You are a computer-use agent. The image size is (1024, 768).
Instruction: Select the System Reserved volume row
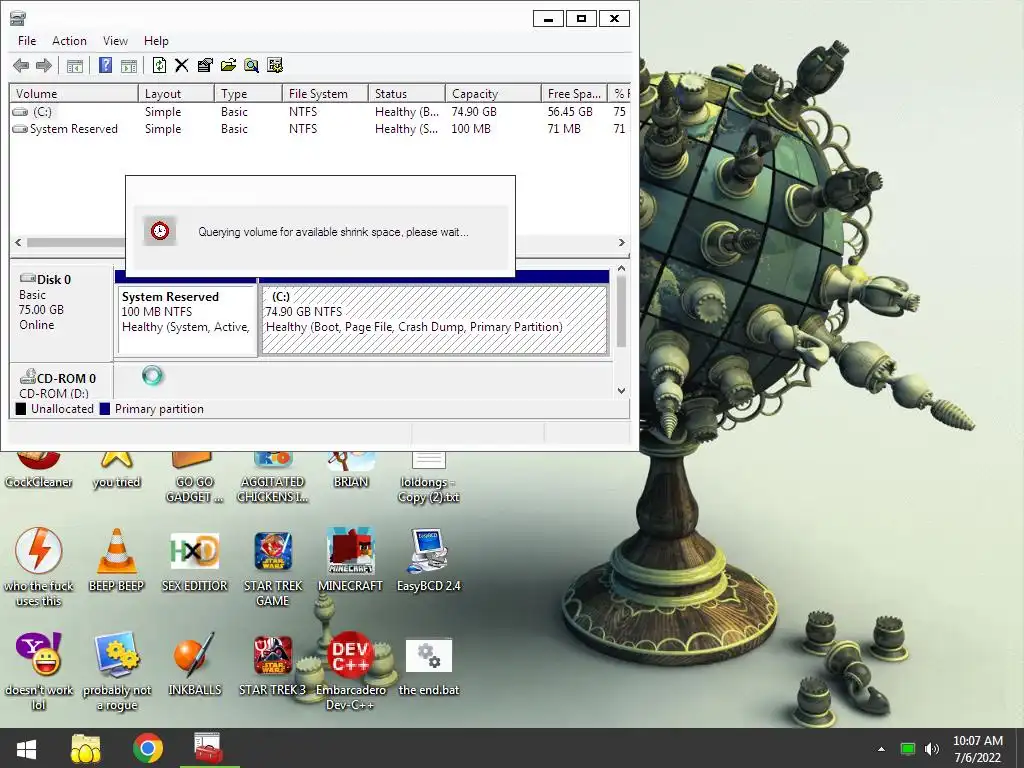pos(320,129)
